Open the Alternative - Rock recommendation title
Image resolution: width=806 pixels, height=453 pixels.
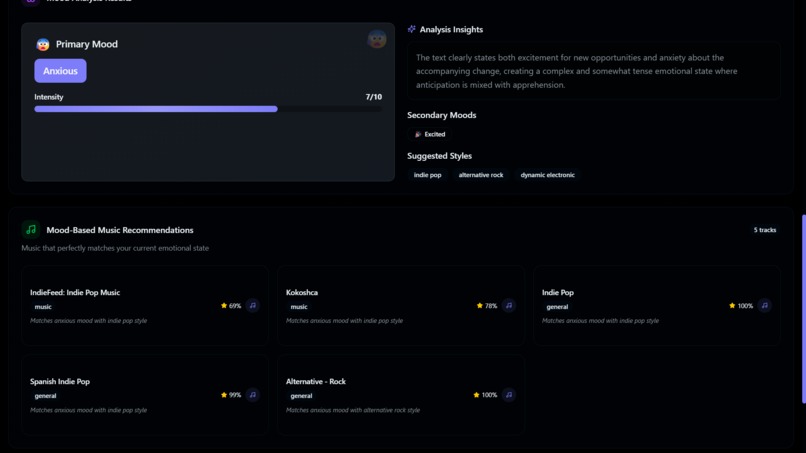316,382
